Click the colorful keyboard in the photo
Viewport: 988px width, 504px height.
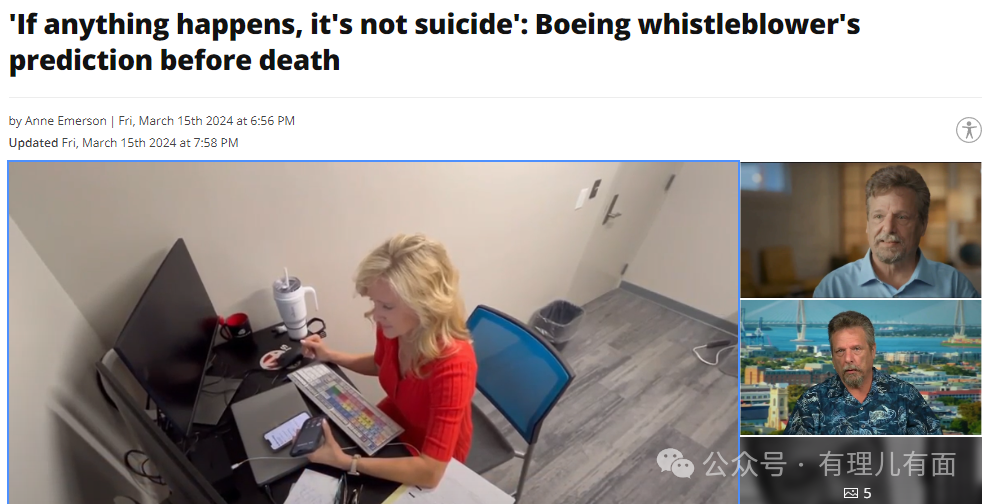[x=345, y=405]
